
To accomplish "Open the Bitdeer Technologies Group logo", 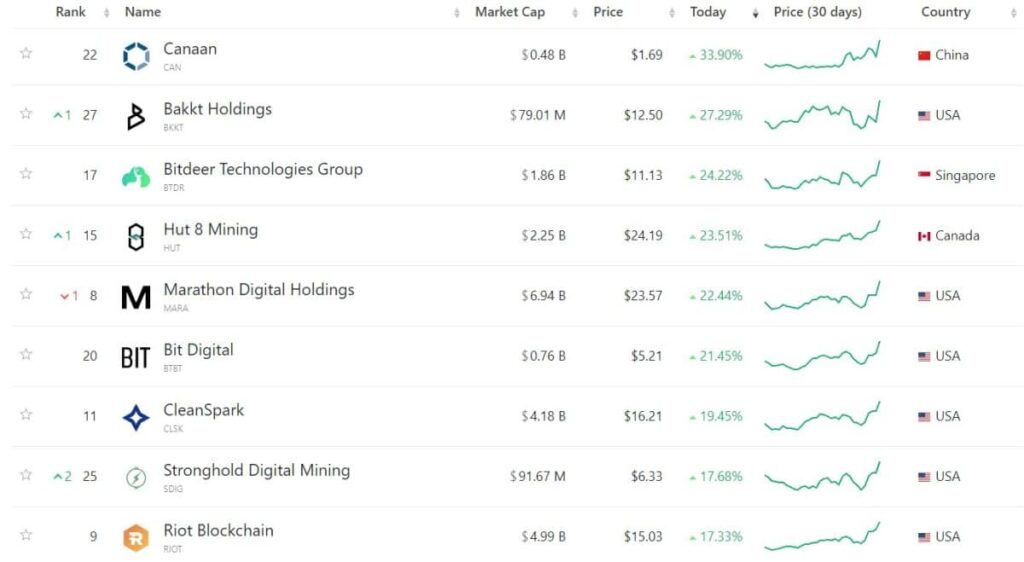I will click(136, 177).
